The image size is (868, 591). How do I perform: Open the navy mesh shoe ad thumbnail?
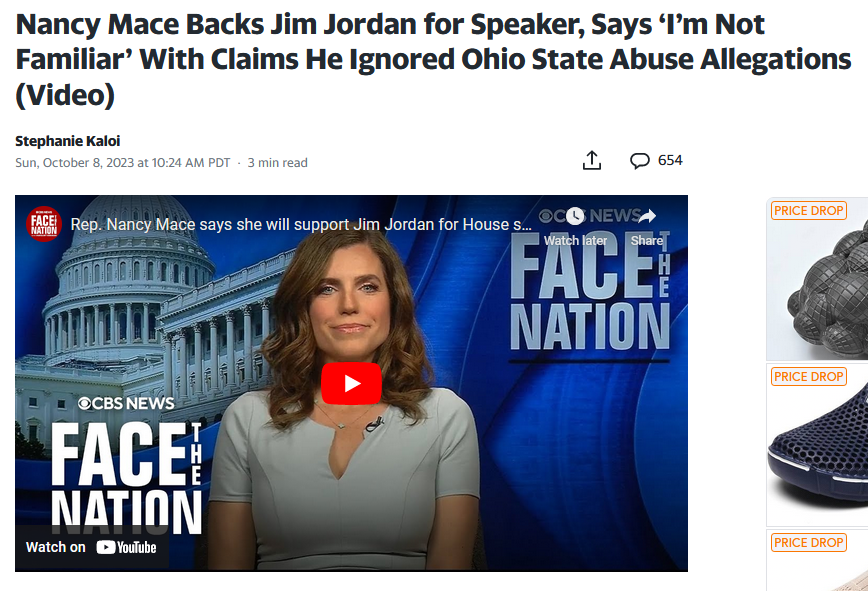[x=817, y=445]
